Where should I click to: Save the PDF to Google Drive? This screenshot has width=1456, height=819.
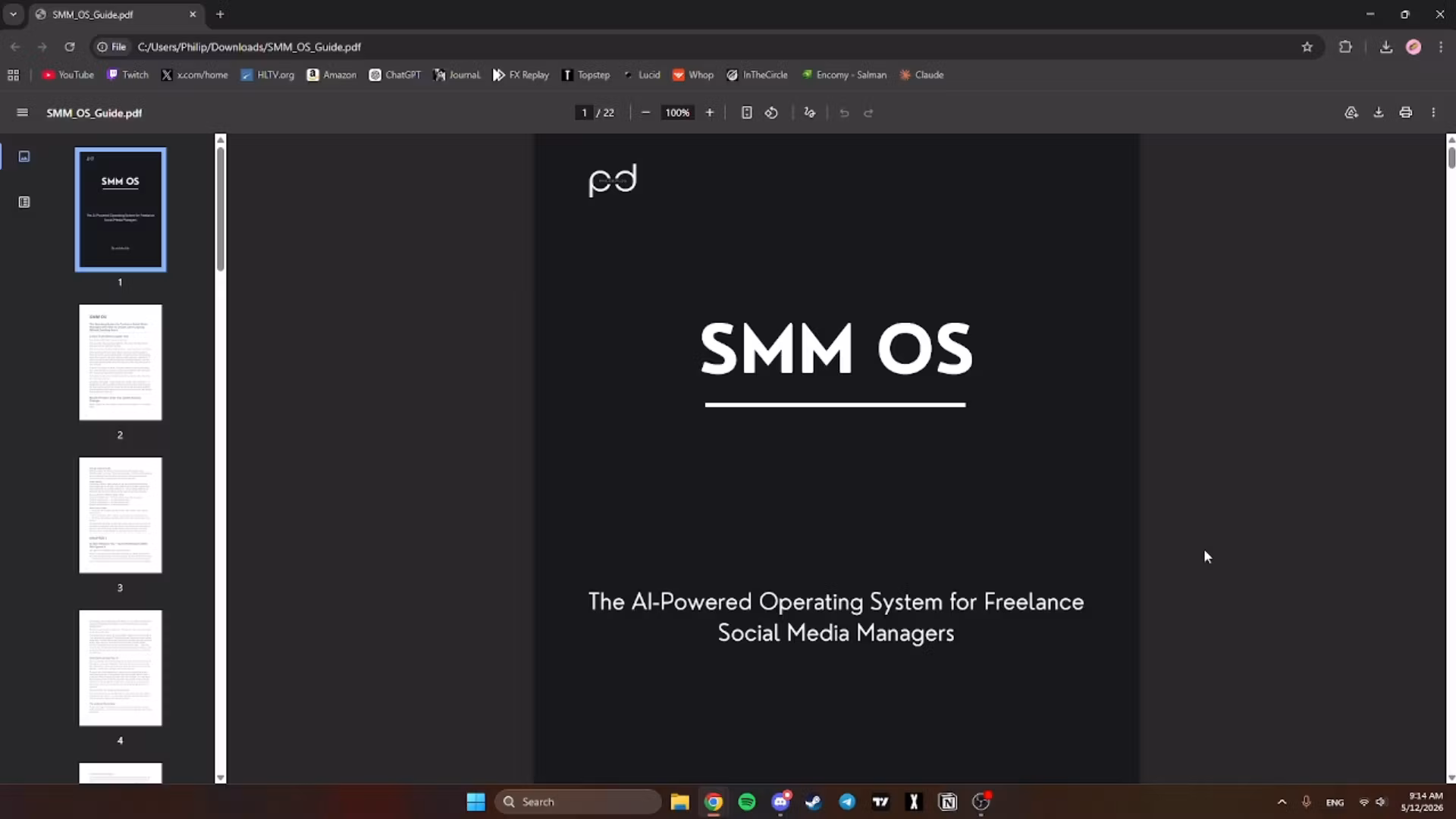[x=1351, y=112]
